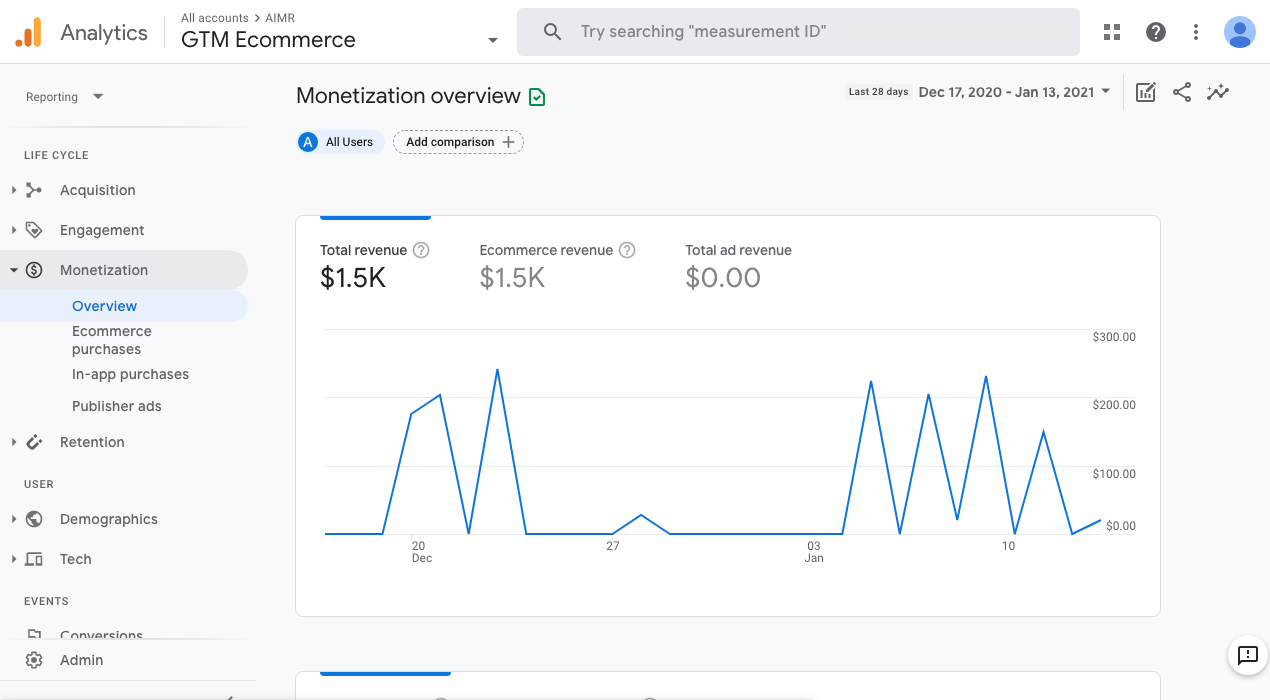This screenshot has width=1270, height=700.
Task: Click the Tech devices icon
Action: (34, 559)
